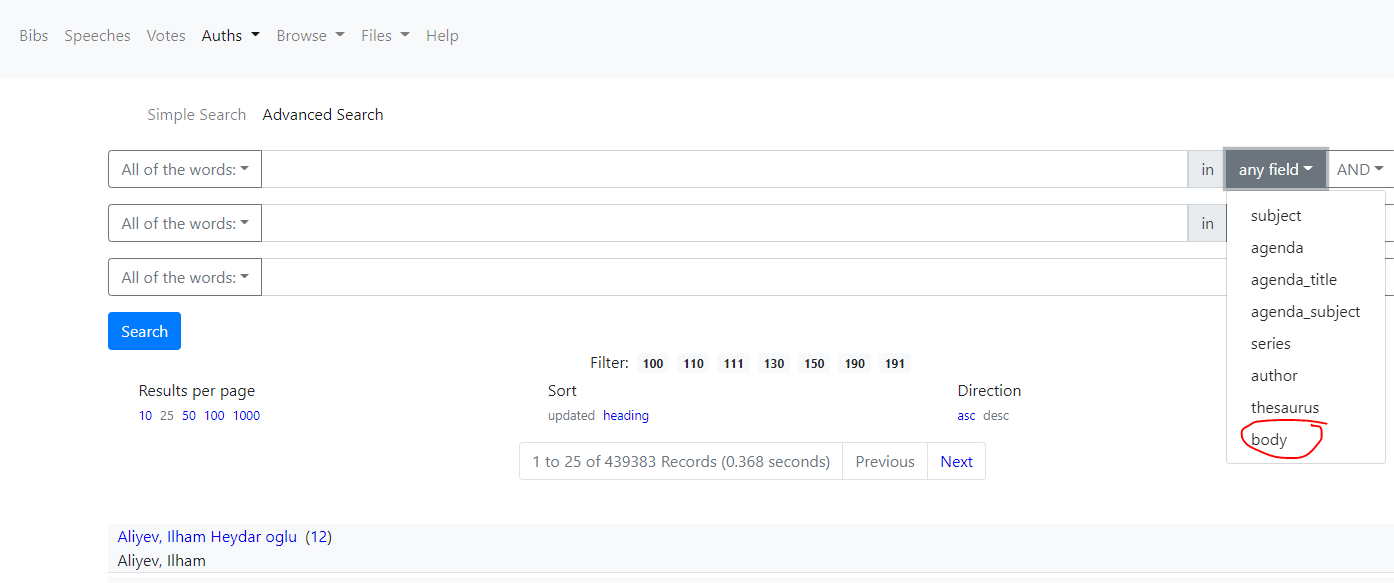Open the Help menu item
The height and width of the screenshot is (583, 1394).
pos(442,35)
